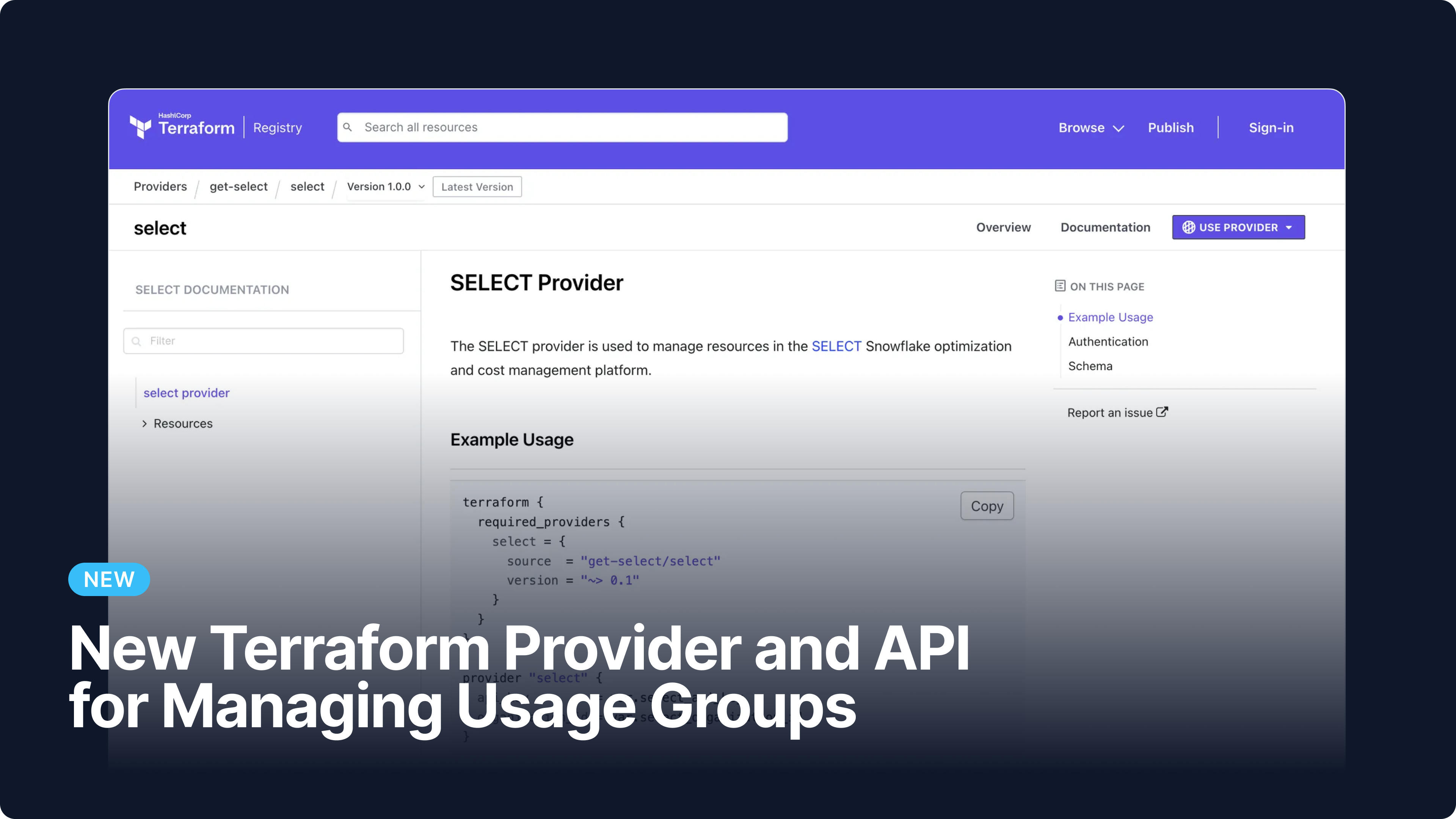
Task: Follow the SELECT link in the description
Action: (836, 346)
